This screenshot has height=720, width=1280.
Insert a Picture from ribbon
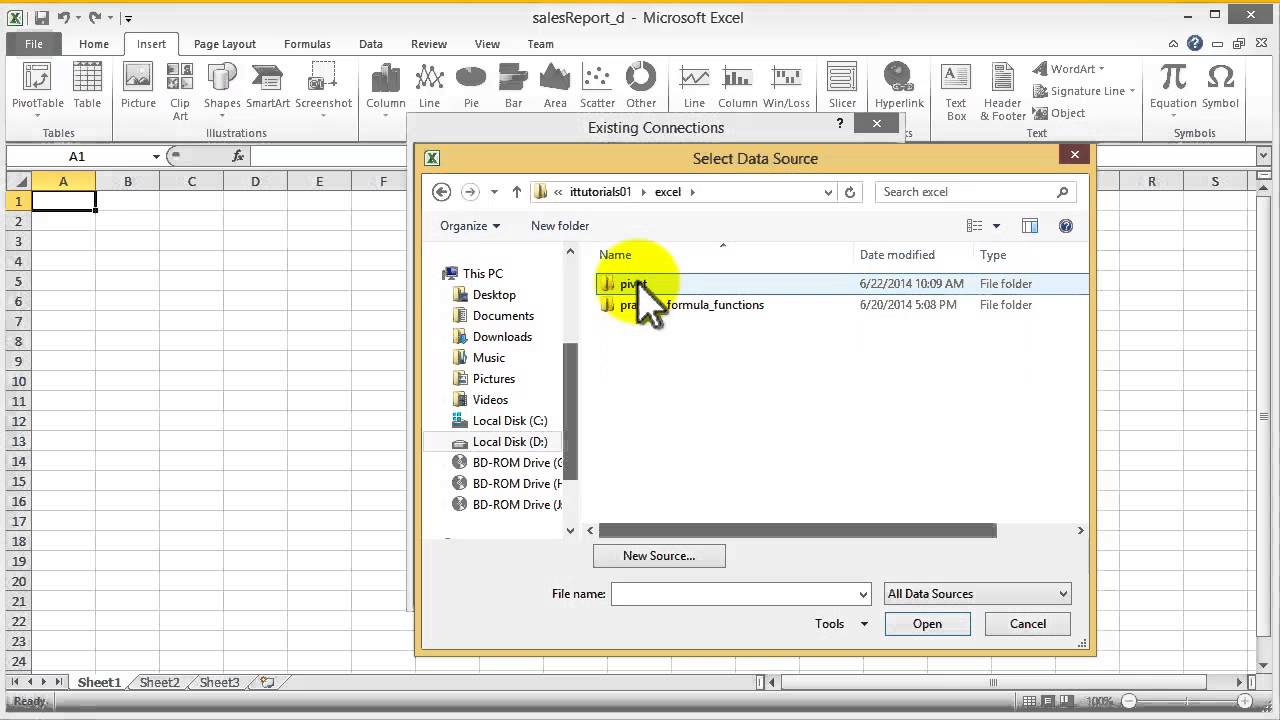tap(138, 87)
